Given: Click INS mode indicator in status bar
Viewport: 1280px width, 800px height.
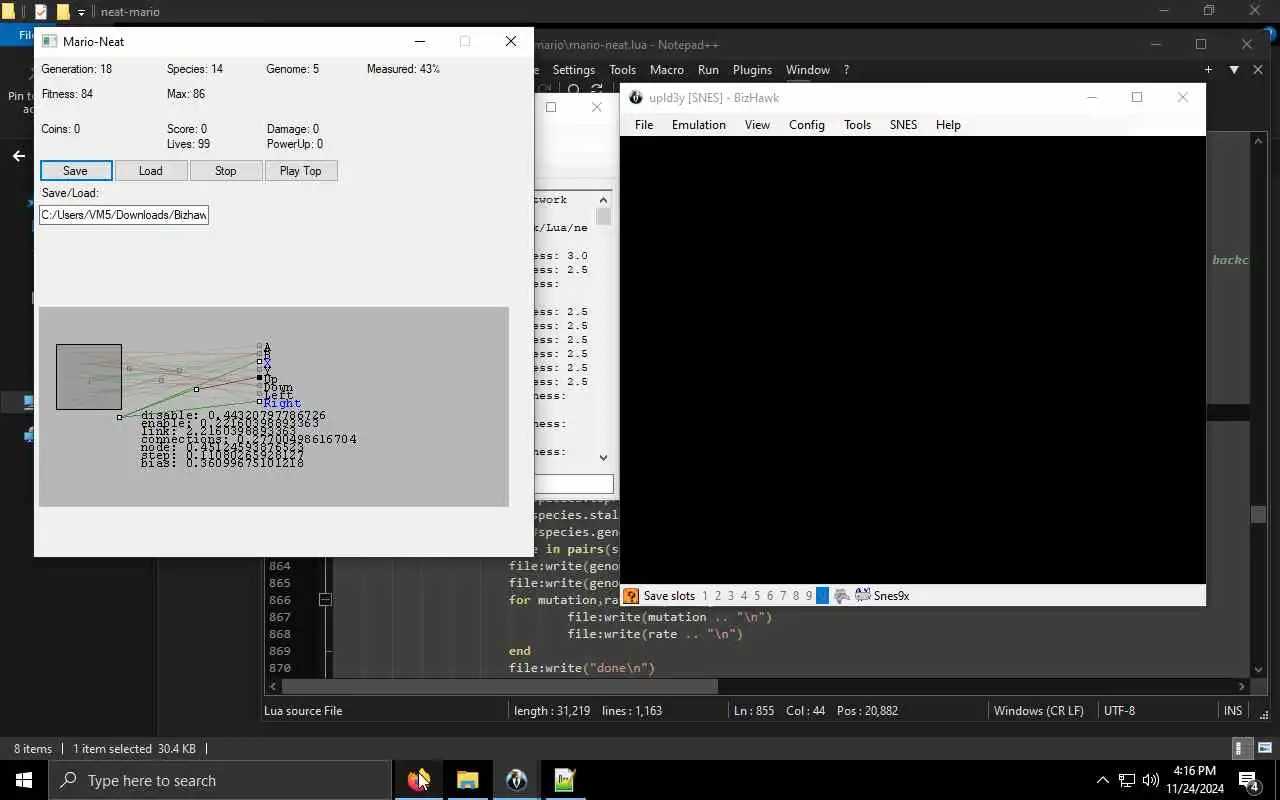Looking at the screenshot, I should tap(1233, 711).
